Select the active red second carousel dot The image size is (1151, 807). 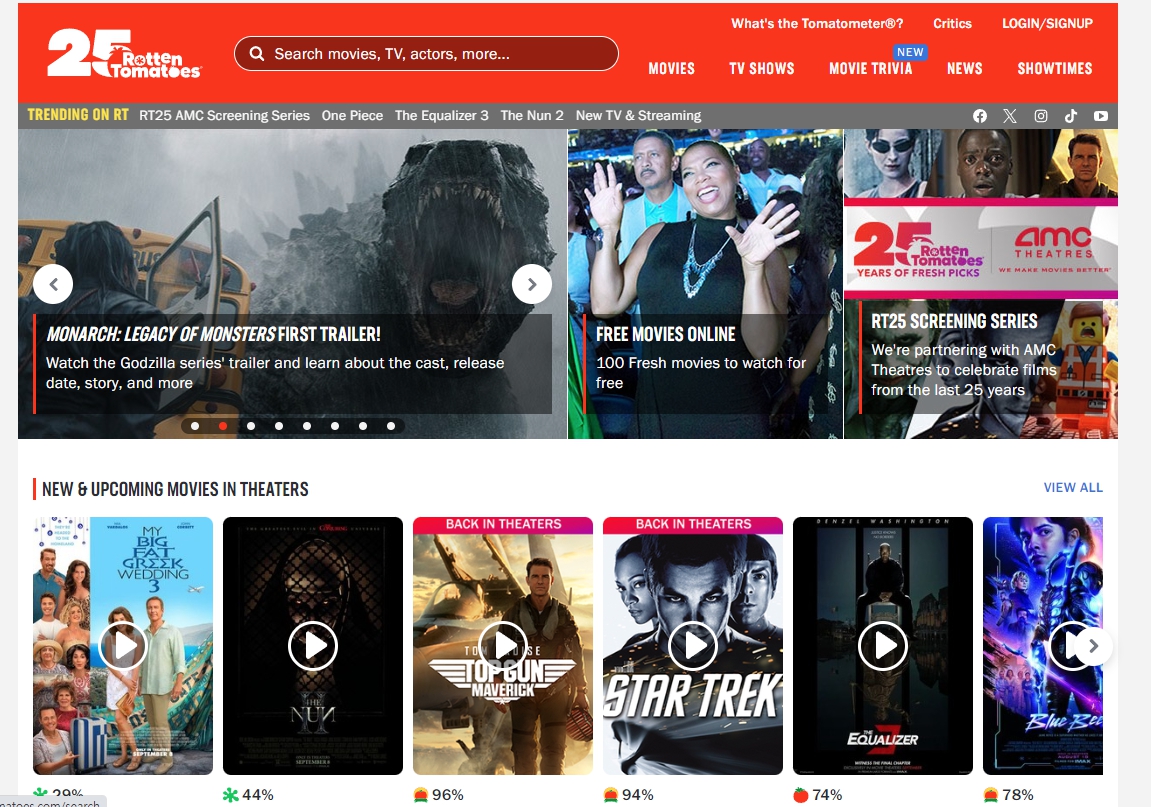(x=222, y=426)
